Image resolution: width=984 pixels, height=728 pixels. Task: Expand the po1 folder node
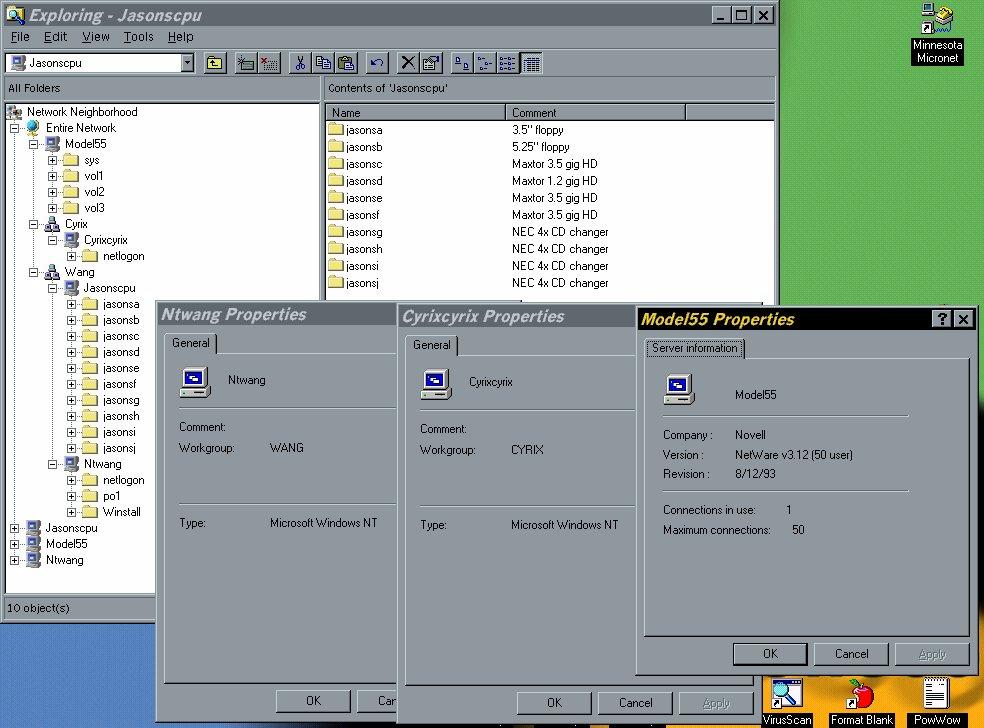[72, 496]
